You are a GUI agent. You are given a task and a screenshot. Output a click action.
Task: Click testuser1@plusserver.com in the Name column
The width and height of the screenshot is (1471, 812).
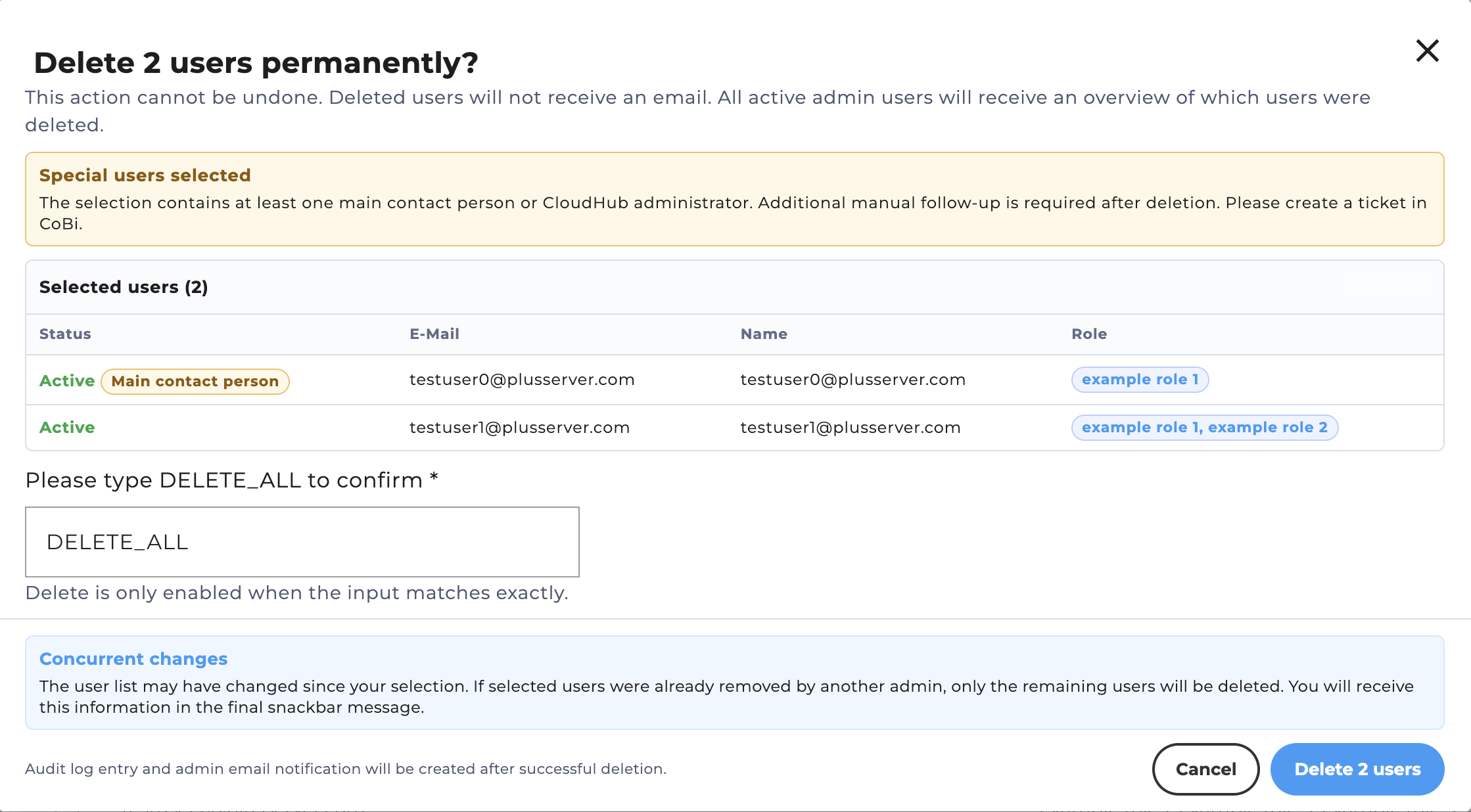pyautogui.click(x=851, y=428)
